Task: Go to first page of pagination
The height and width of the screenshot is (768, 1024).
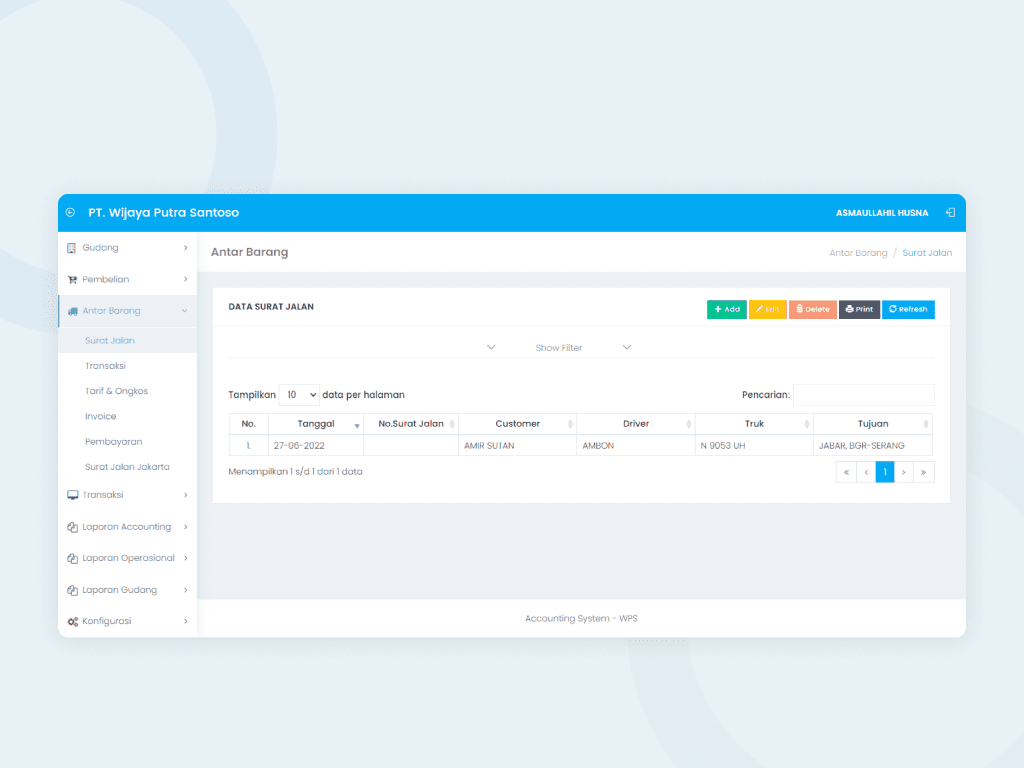Action: click(846, 472)
